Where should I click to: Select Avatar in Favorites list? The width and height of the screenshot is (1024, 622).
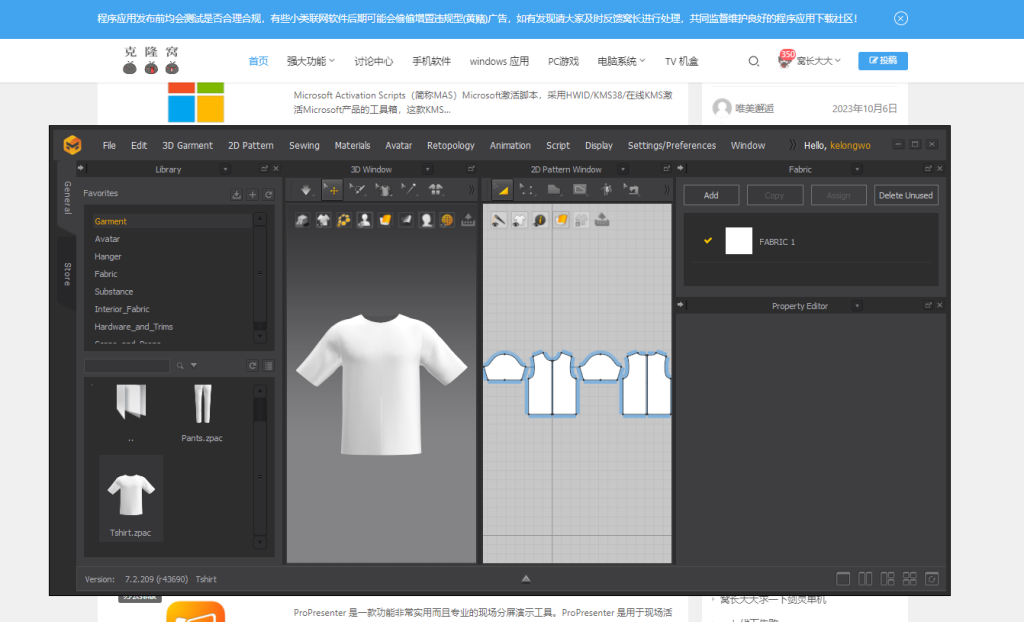click(x=107, y=239)
